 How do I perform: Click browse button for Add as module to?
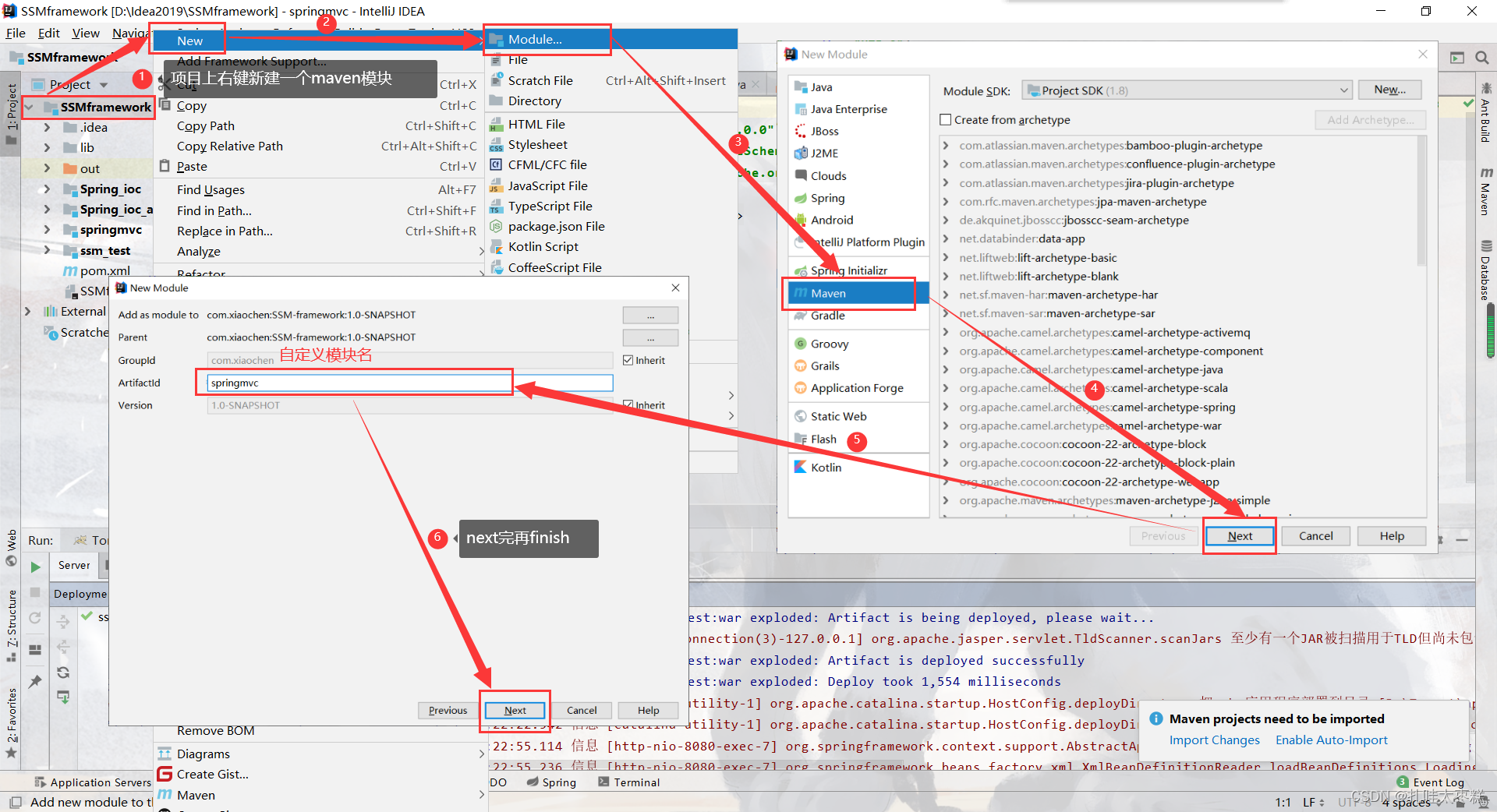tap(650, 316)
